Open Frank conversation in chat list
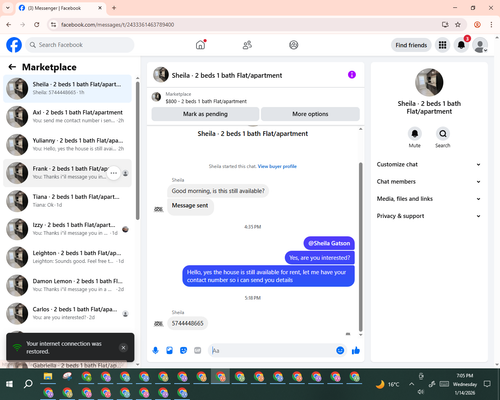 coord(67,173)
